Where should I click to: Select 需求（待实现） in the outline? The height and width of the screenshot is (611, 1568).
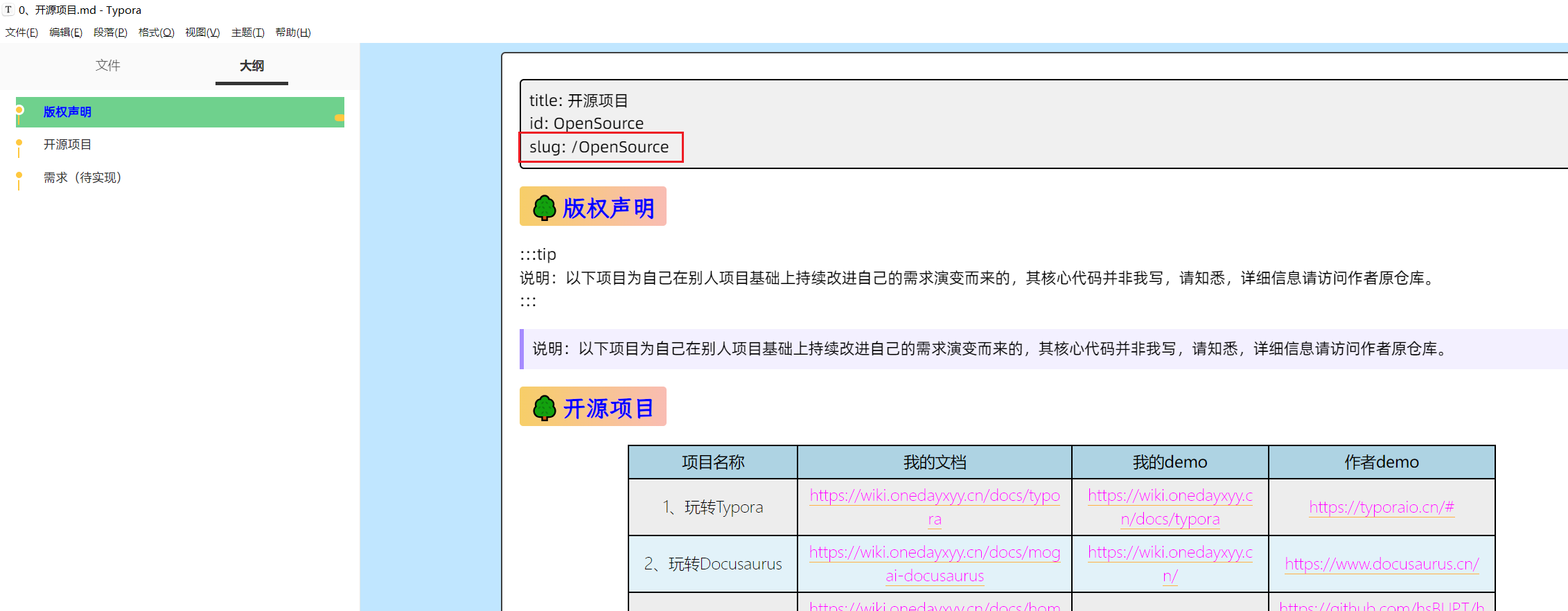pos(82,177)
